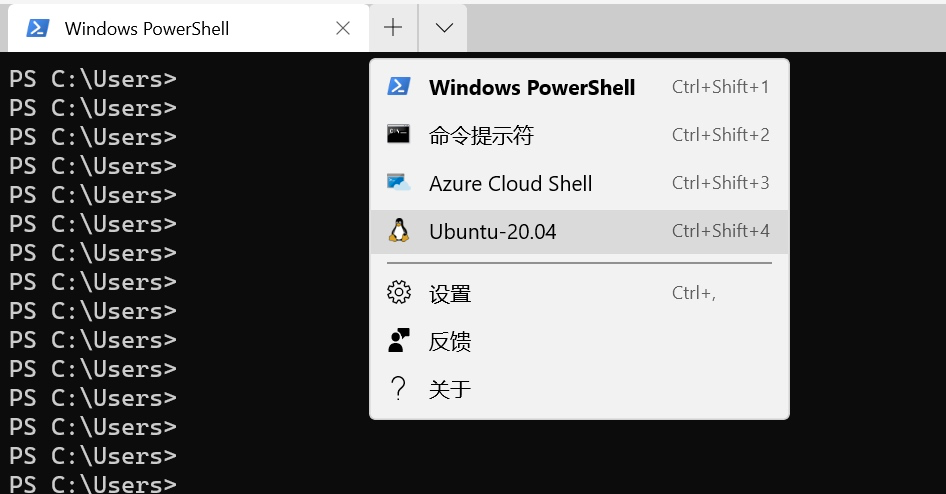Click the first PS C:\Users> prompt line
This screenshot has height=494, width=946.
click(93, 78)
